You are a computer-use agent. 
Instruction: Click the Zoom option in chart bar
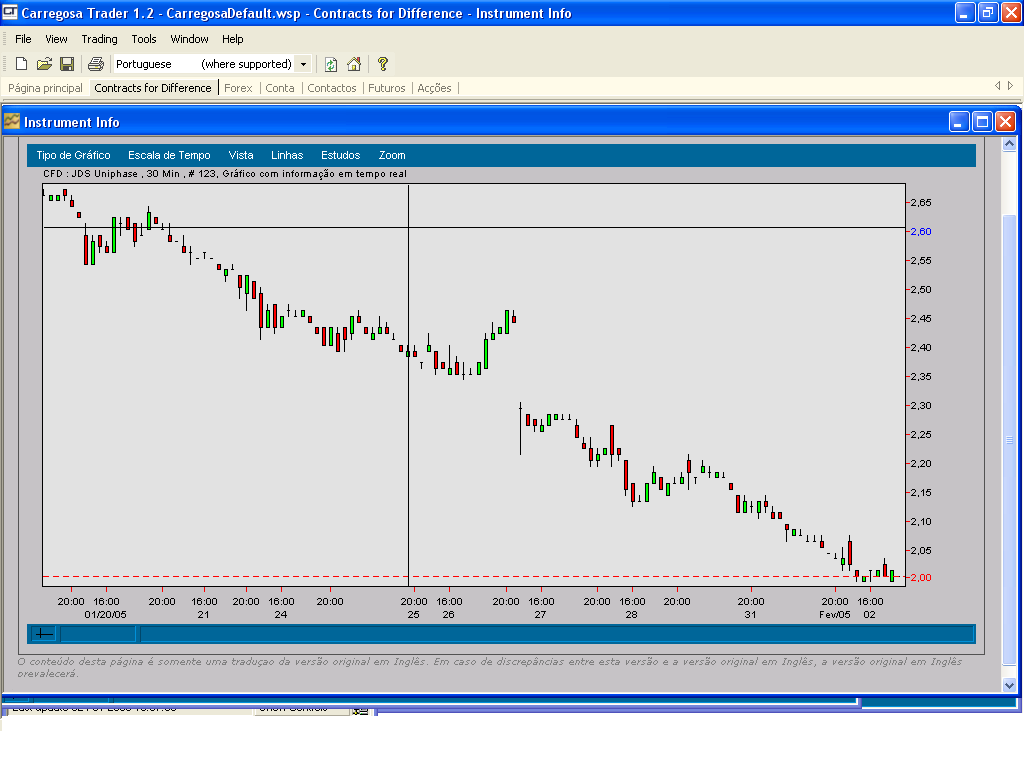(x=392, y=155)
